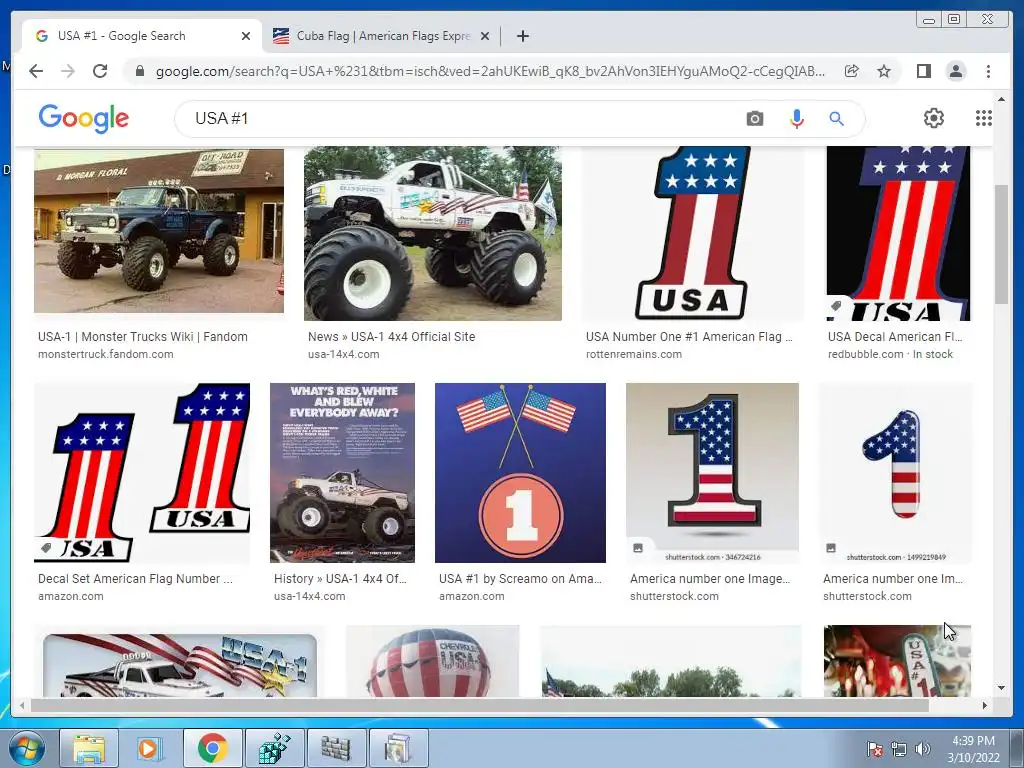
Task: Open News USA-1 4x4 Official Site link
Action: pyautogui.click(x=391, y=337)
